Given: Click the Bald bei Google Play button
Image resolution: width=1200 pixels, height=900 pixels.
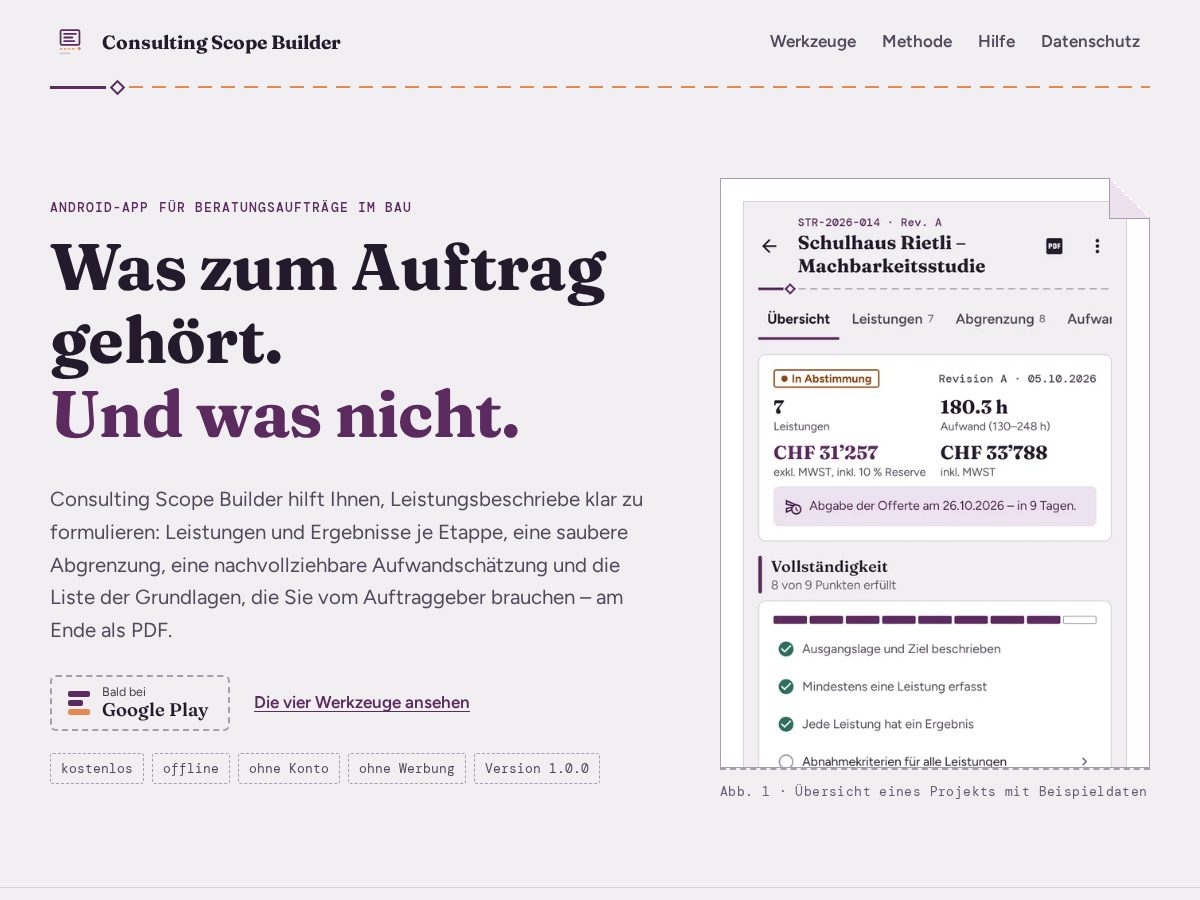Looking at the screenshot, I should point(140,703).
